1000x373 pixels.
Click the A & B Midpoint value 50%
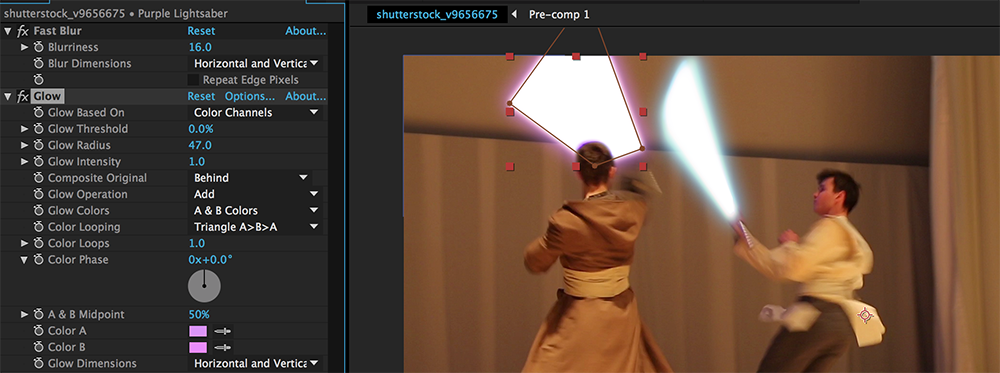pyautogui.click(x=199, y=314)
